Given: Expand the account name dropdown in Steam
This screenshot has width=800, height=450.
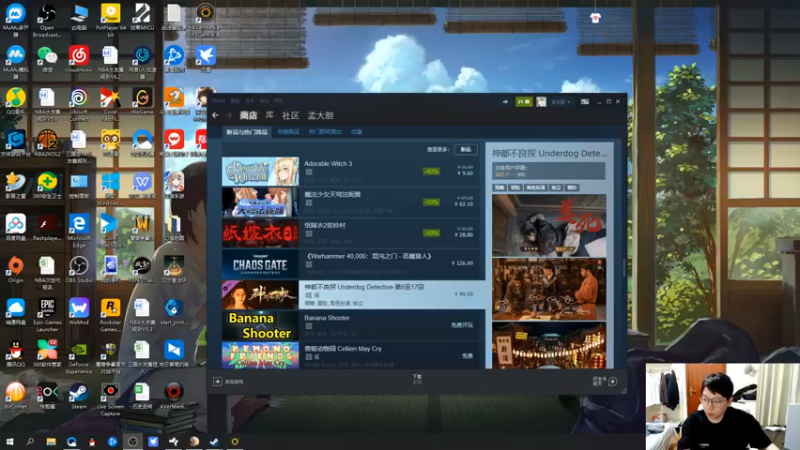Looking at the screenshot, I should (561, 102).
